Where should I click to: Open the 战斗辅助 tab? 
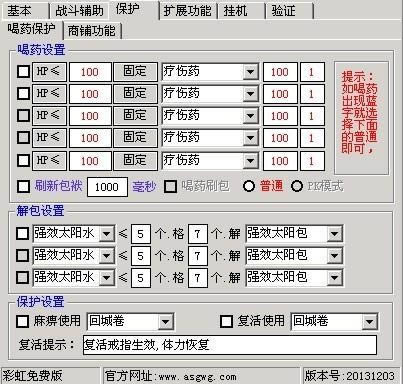79,11
